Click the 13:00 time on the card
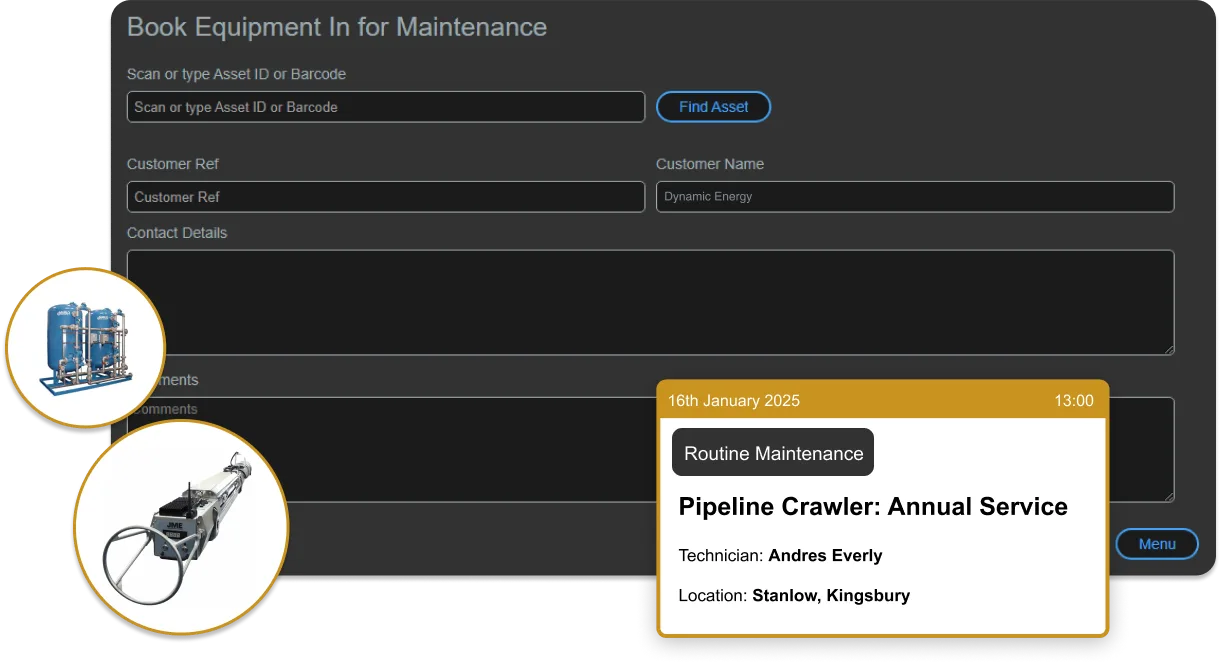Image resolution: width=1220 pixels, height=665 pixels. (x=1073, y=401)
